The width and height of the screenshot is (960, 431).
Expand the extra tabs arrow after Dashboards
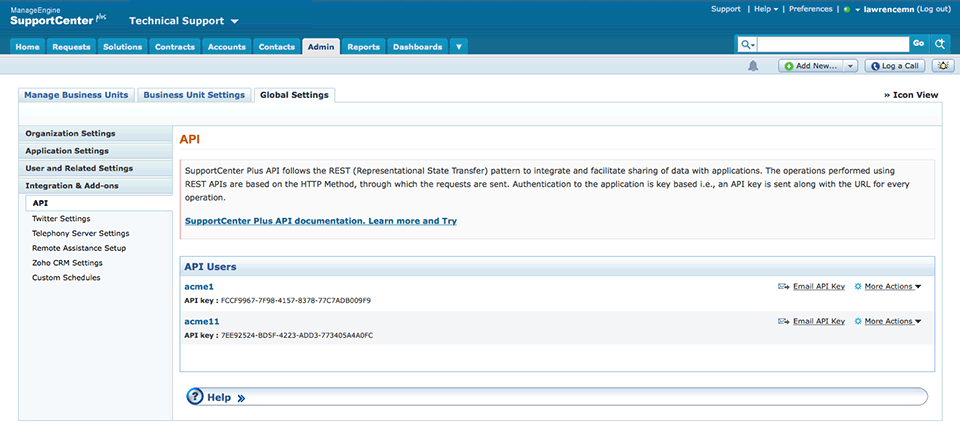459,47
